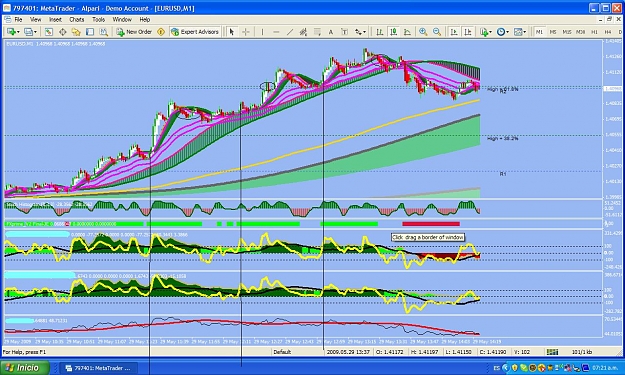This screenshot has width=625, height=375.
Task: Click the V: 102 status bar value
Action: [522, 352]
